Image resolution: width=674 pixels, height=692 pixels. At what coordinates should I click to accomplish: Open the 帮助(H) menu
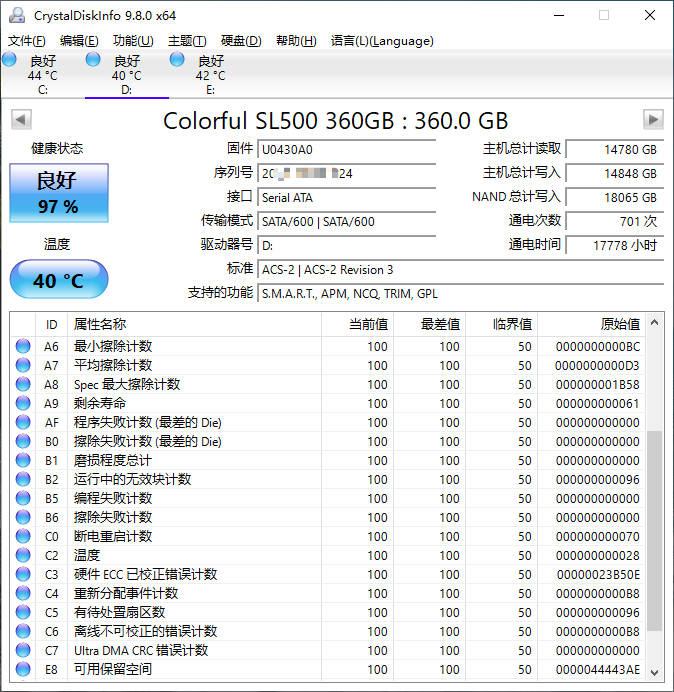tap(296, 41)
